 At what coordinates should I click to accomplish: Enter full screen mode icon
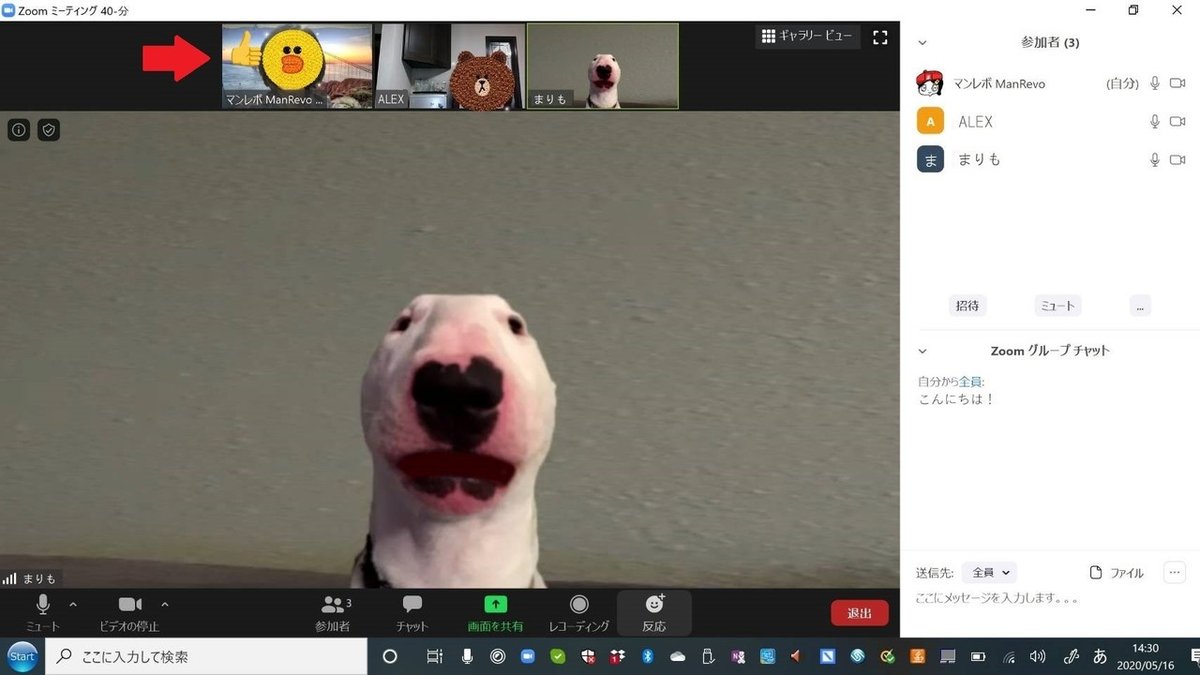(x=880, y=37)
